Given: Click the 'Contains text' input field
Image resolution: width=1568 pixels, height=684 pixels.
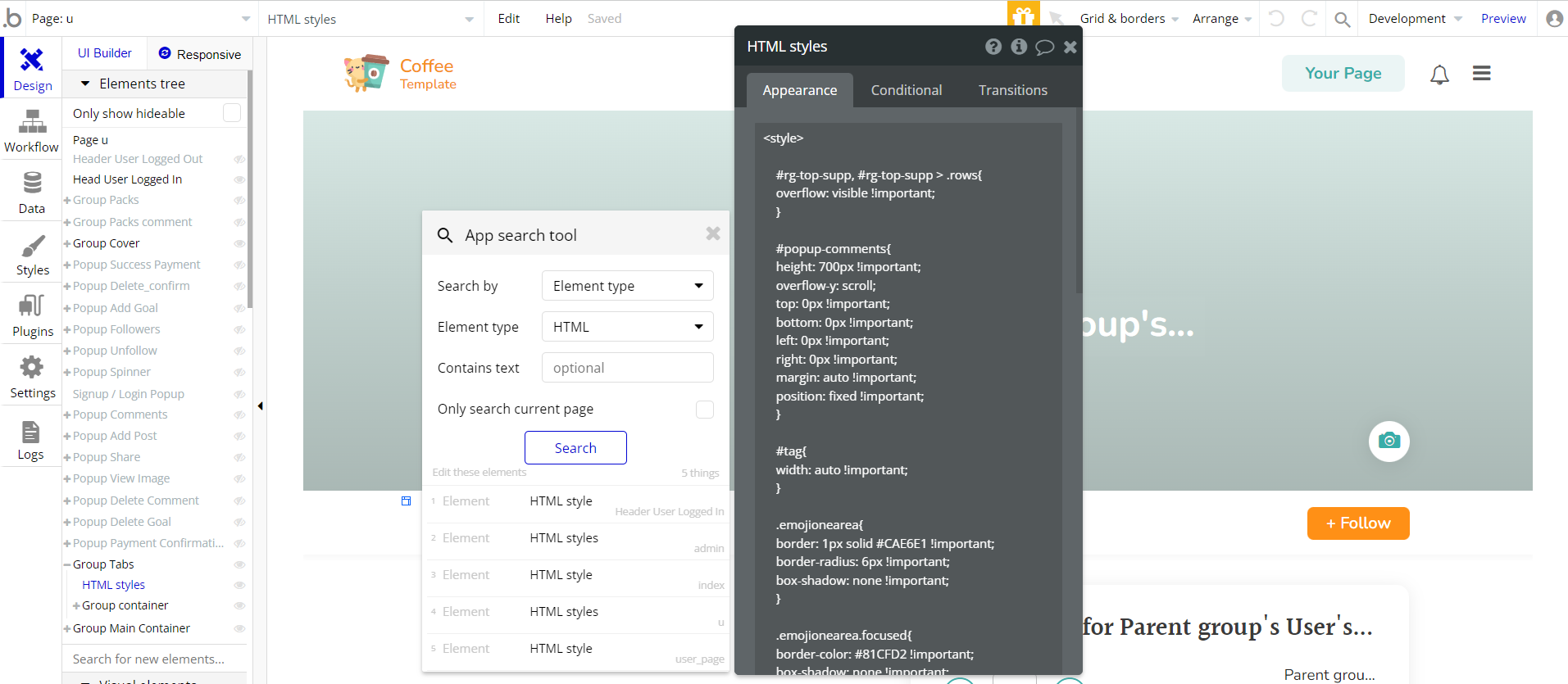Looking at the screenshot, I should coord(627,368).
